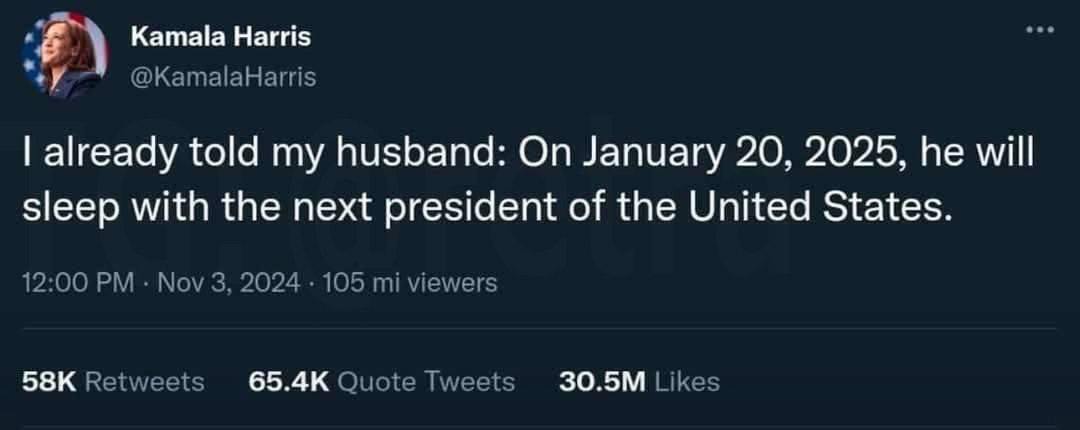Click the 12:00 PM timestamp
Screen dimensions: 1080x430
click(x=77, y=283)
